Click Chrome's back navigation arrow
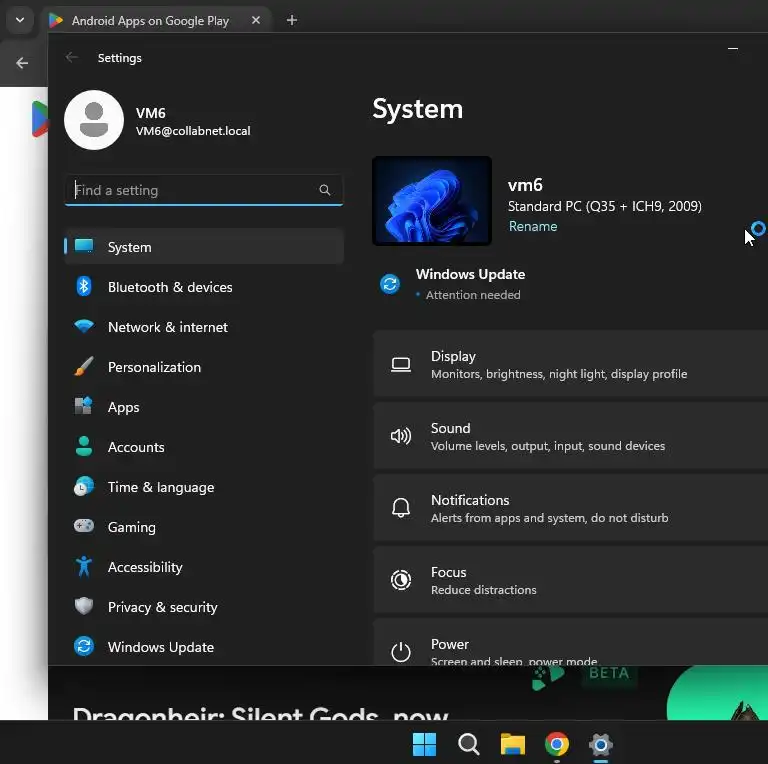This screenshot has height=764, width=768. [x=22, y=63]
